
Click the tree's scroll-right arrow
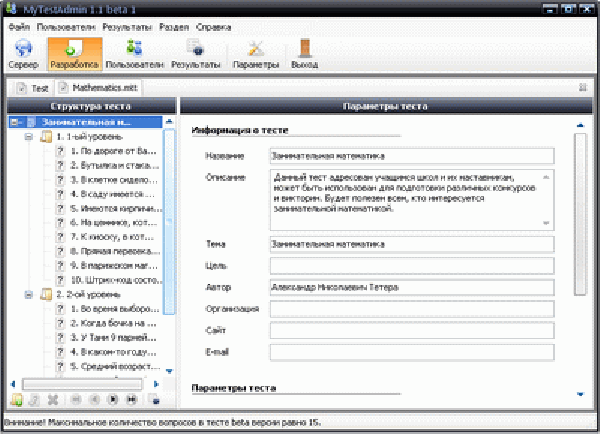(156, 384)
